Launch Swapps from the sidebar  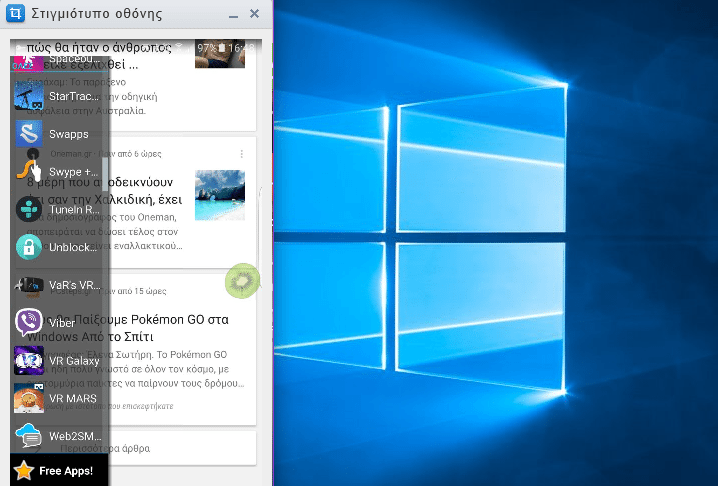click(x=29, y=133)
